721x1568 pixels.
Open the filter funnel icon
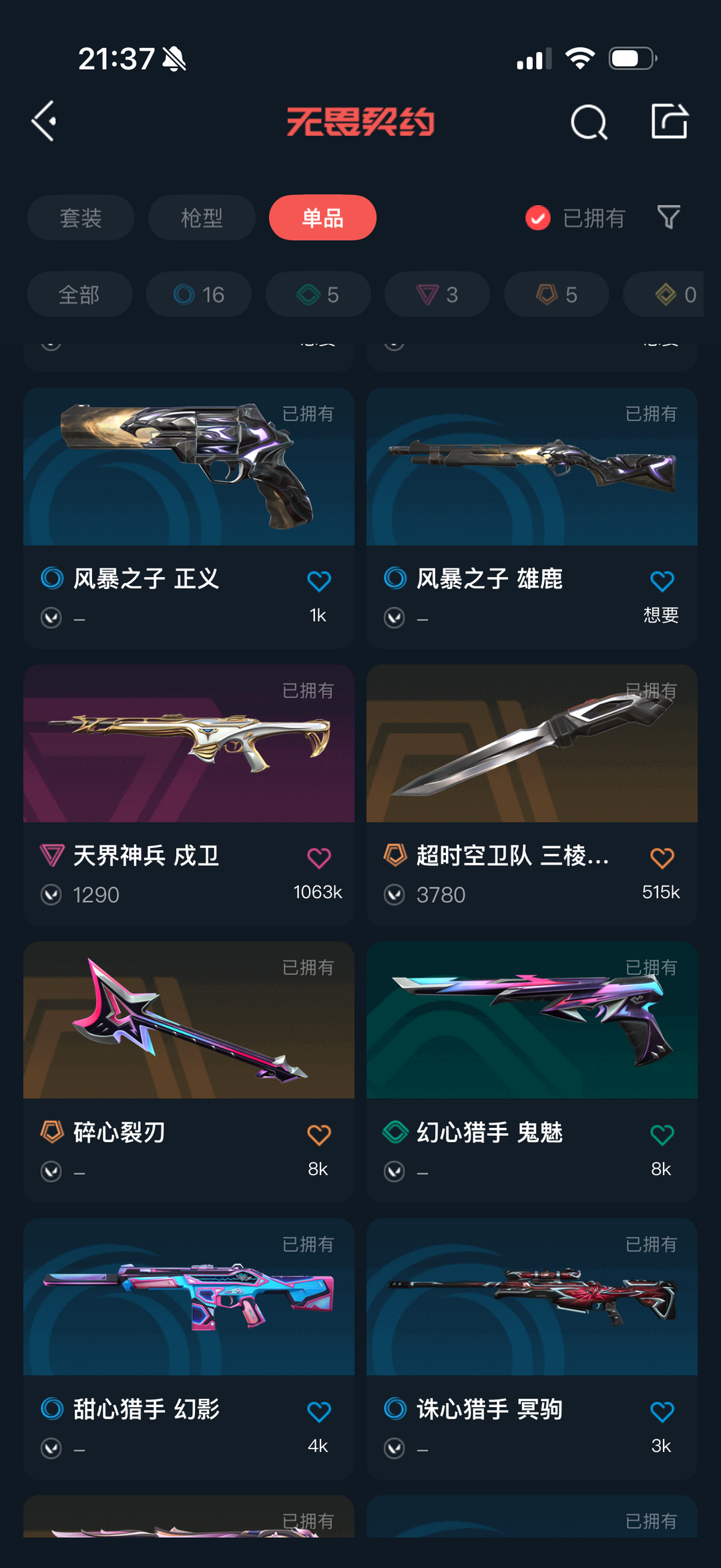[668, 217]
